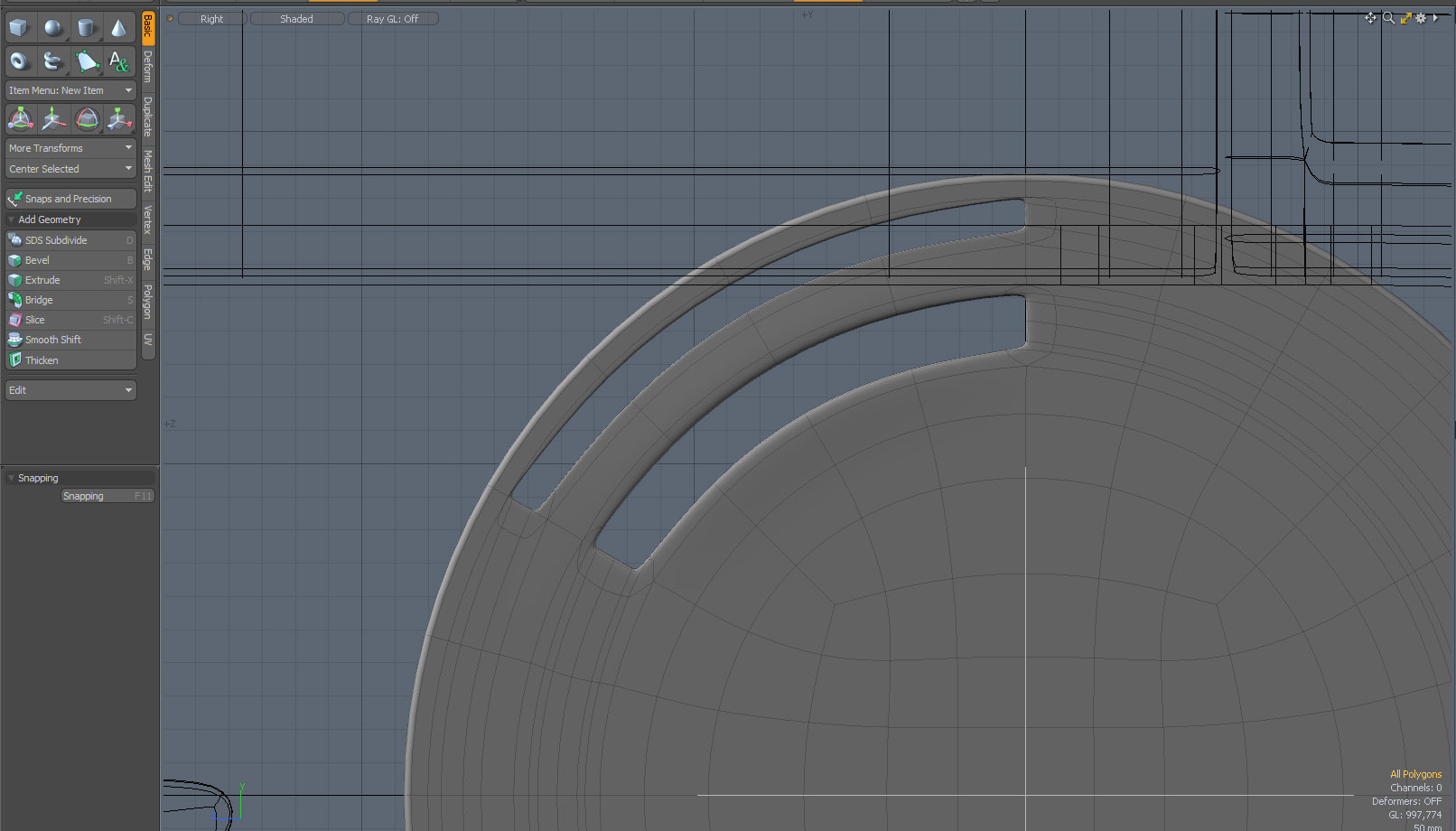Open the Right view type menu

(212, 19)
